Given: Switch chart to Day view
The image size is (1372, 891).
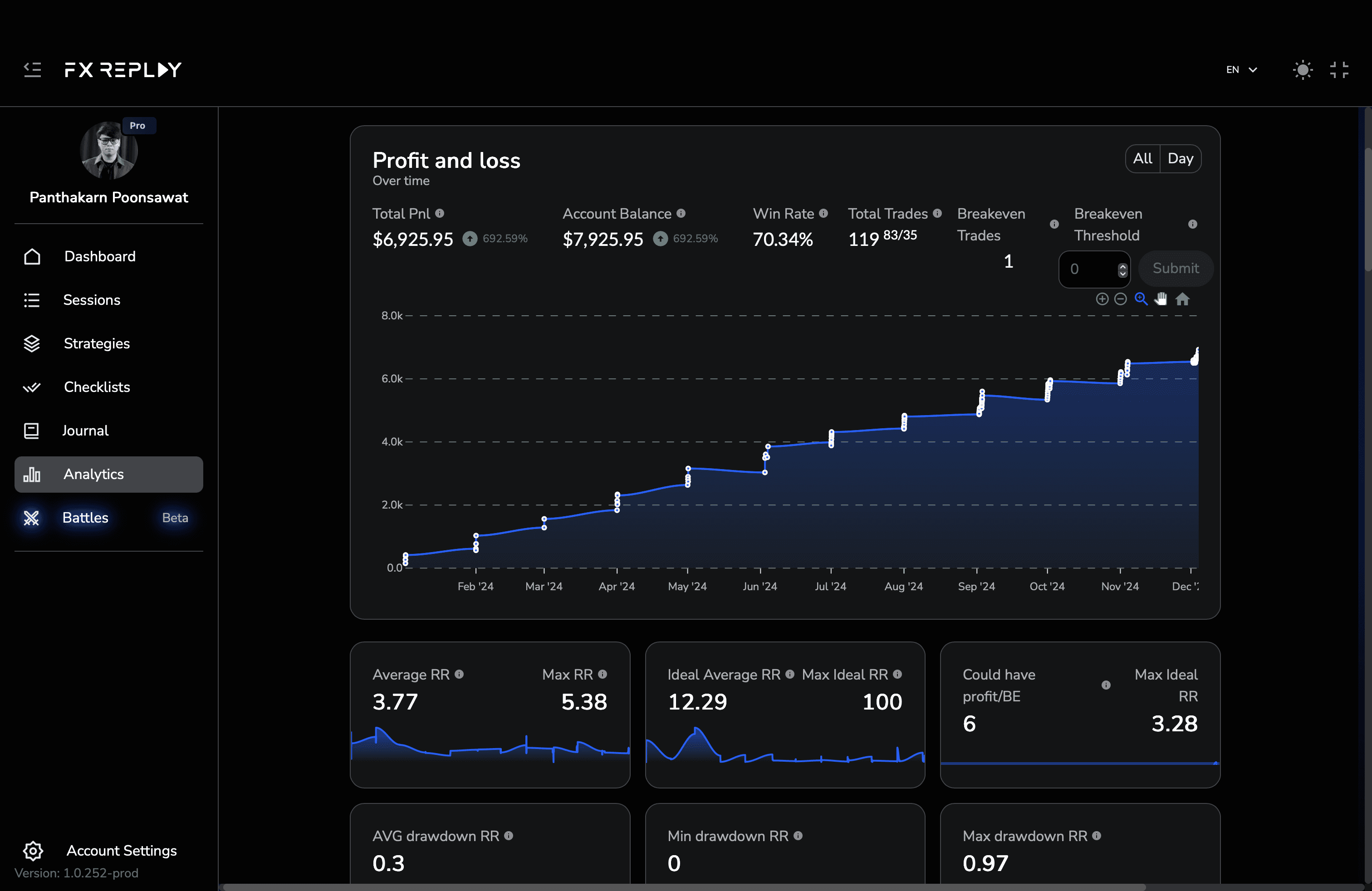Looking at the screenshot, I should click(x=1180, y=158).
